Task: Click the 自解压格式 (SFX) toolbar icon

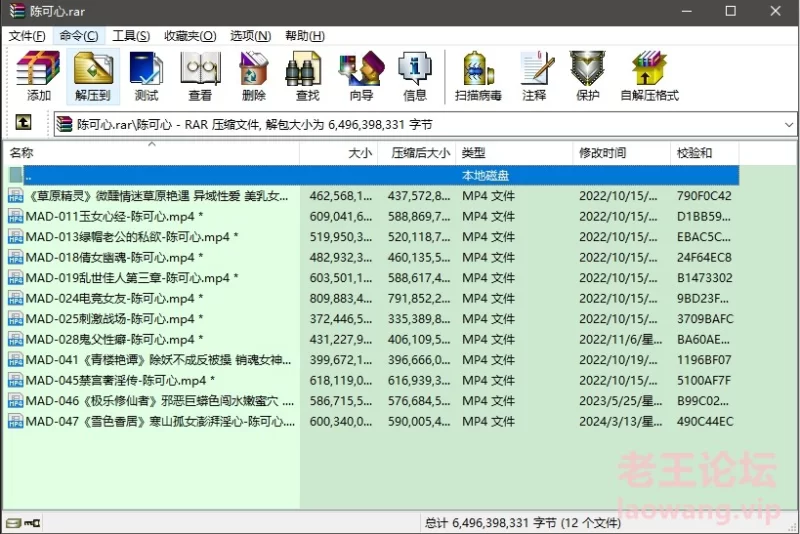Action: click(x=649, y=75)
